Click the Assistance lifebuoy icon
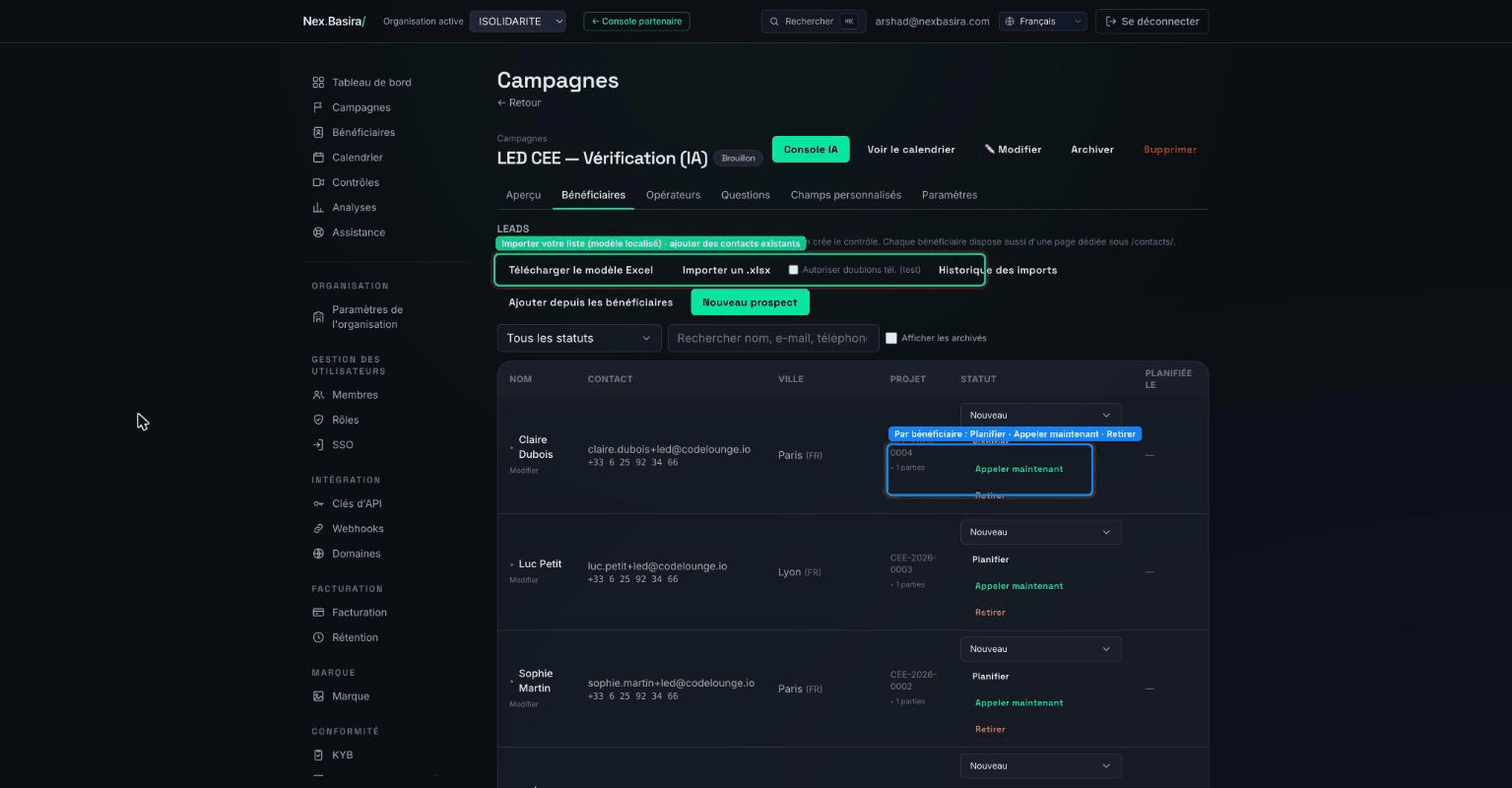 (318, 232)
